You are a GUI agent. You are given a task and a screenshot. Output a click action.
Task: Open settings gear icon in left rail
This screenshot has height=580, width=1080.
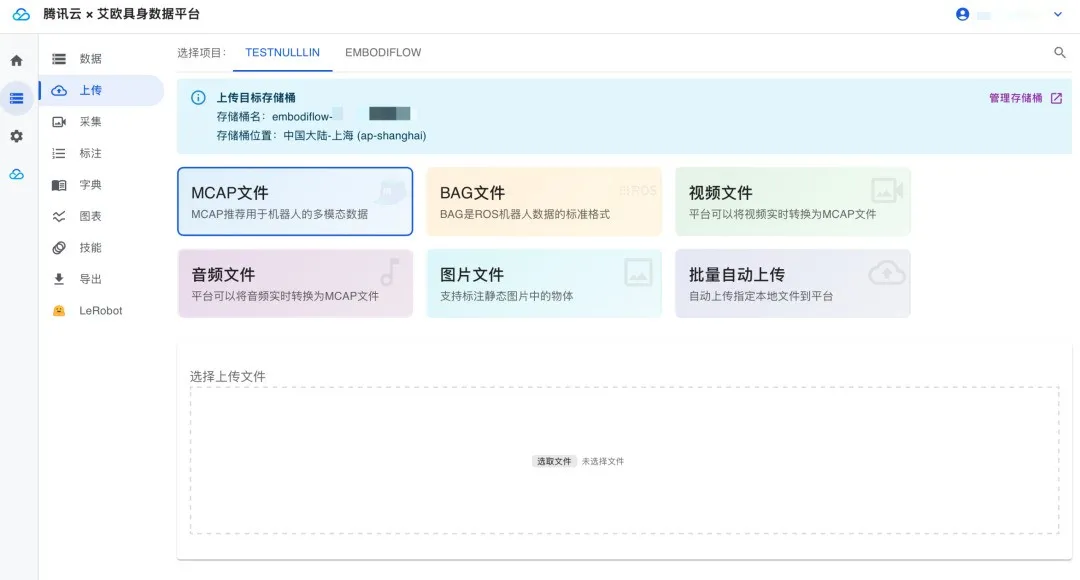pyautogui.click(x=17, y=136)
